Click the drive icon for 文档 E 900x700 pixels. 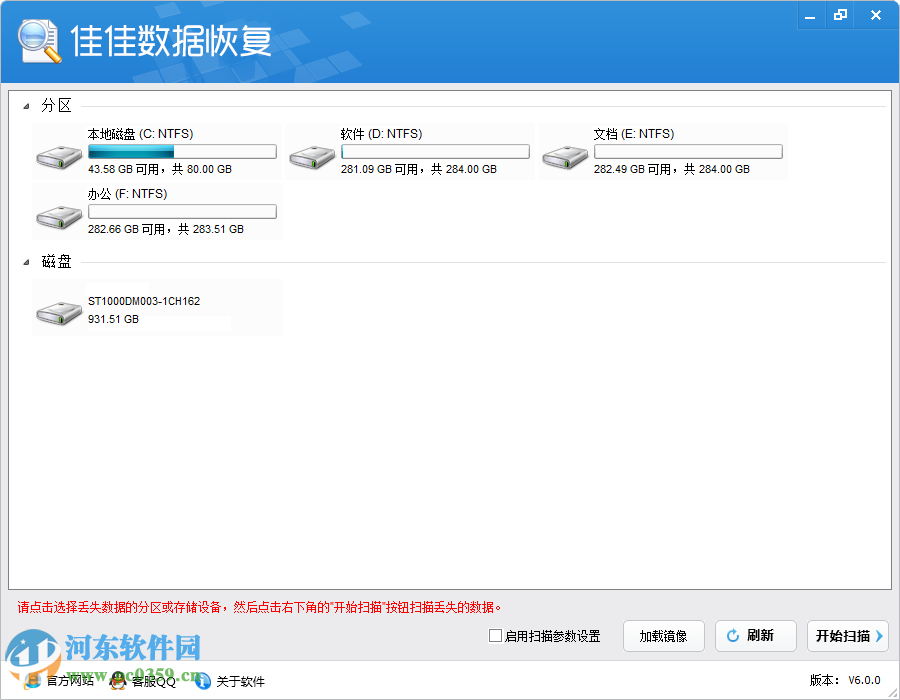pyautogui.click(x=565, y=157)
